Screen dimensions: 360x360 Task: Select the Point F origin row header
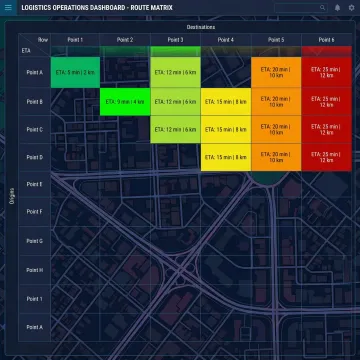click(35, 212)
